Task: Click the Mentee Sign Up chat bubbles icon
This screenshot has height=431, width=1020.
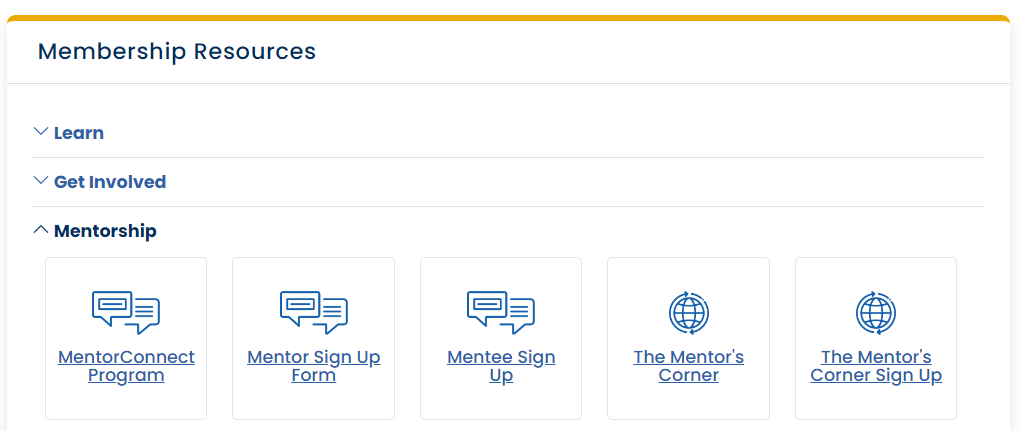Action: [x=501, y=313]
